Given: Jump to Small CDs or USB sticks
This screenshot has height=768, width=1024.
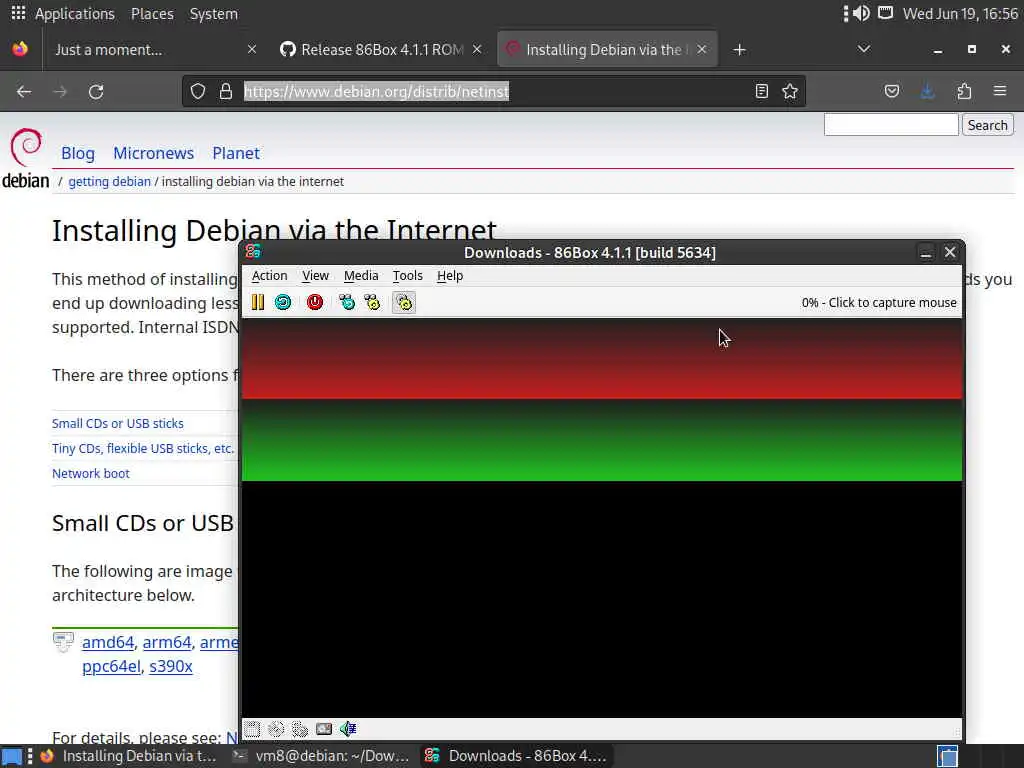Looking at the screenshot, I should click(118, 423).
